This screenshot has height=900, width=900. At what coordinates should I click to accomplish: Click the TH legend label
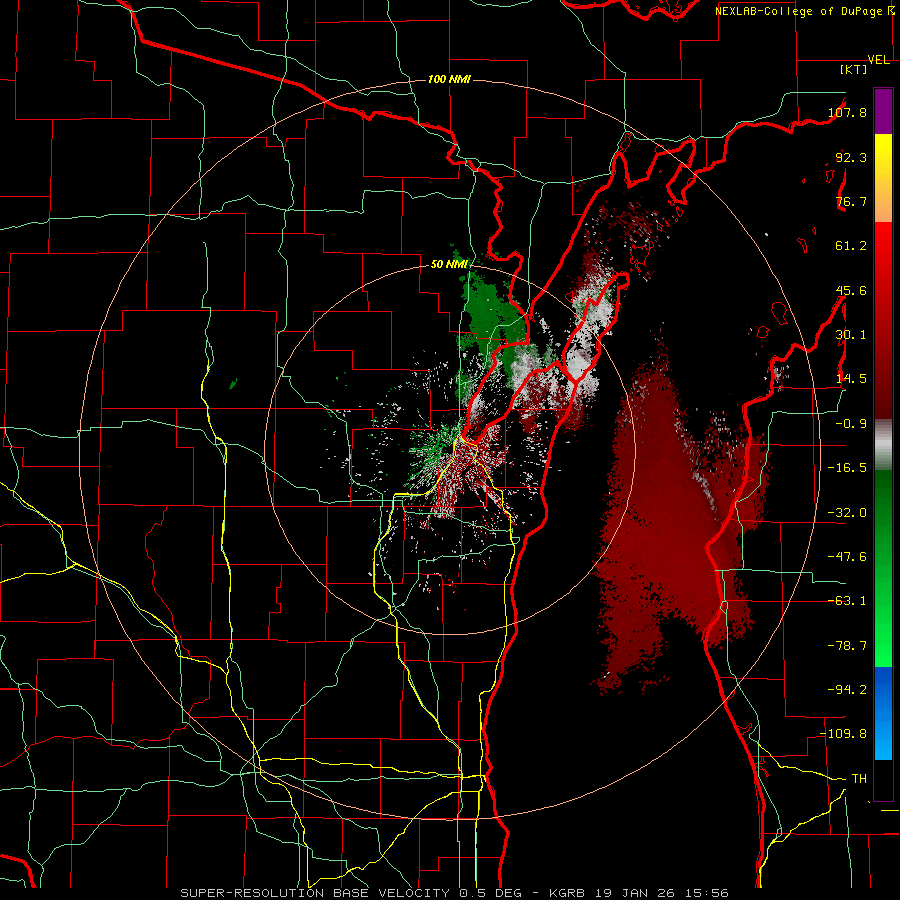click(859, 779)
